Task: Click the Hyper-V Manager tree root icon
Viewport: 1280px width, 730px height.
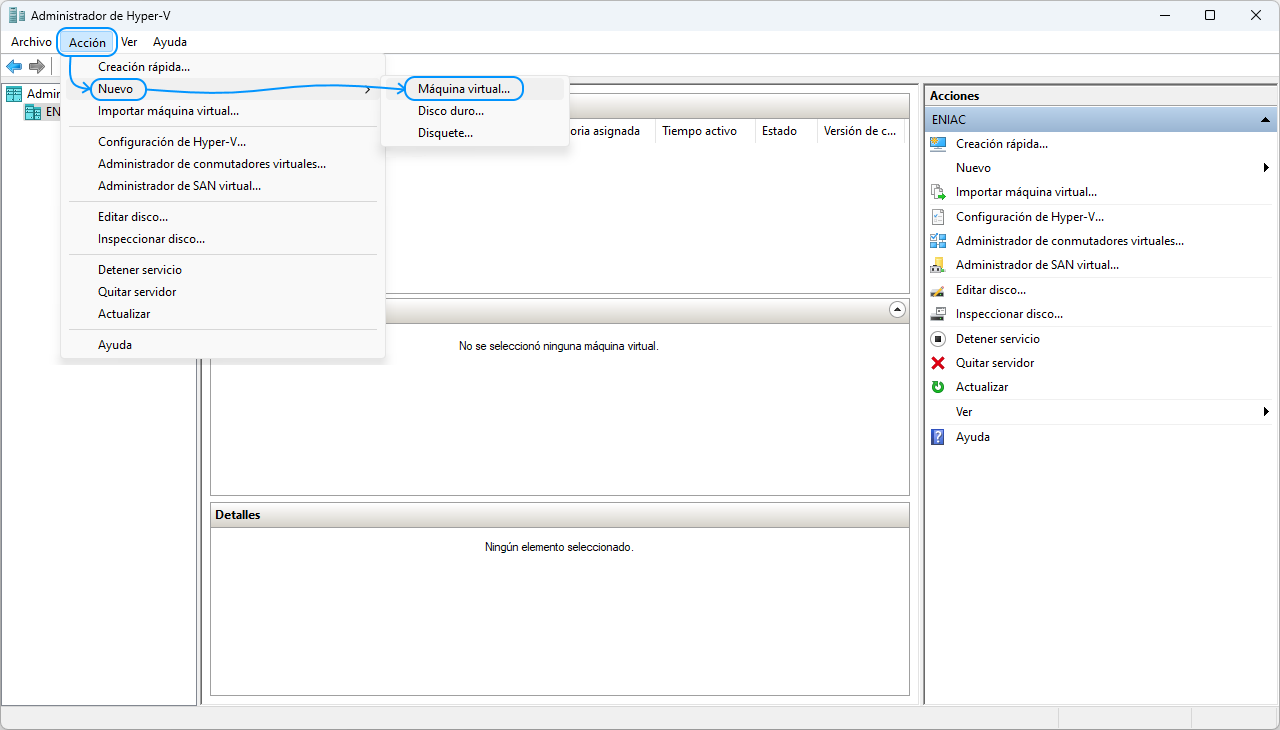Action: coord(14,94)
